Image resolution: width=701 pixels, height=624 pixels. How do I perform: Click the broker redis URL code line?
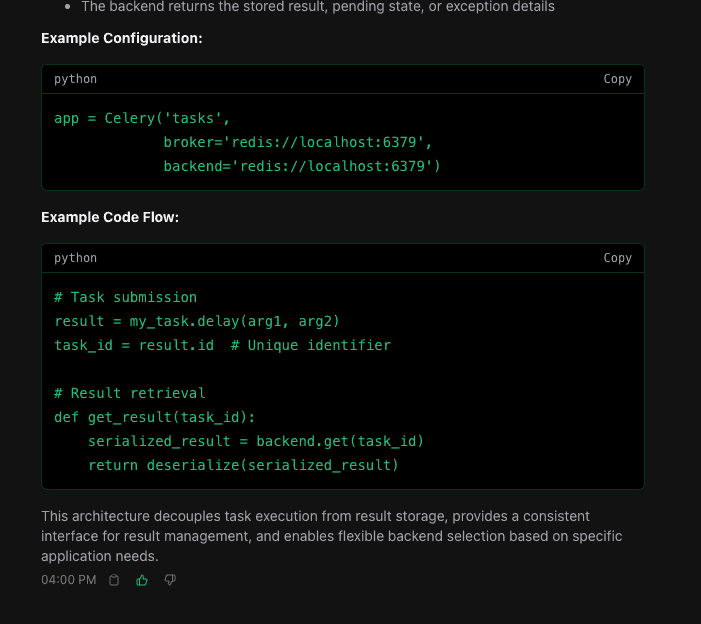[x=297, y=142]
